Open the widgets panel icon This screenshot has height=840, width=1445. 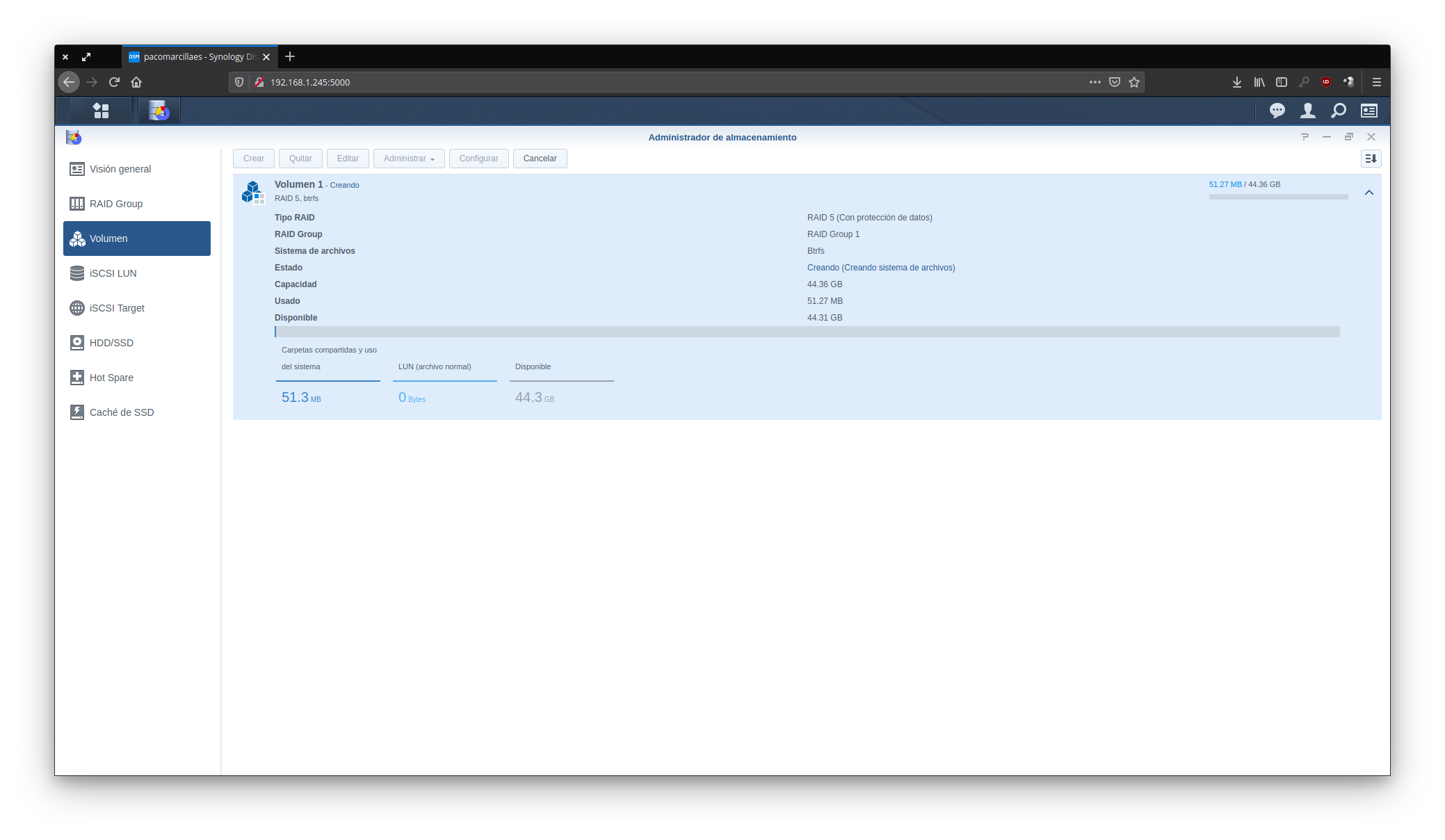(1369, 111)
